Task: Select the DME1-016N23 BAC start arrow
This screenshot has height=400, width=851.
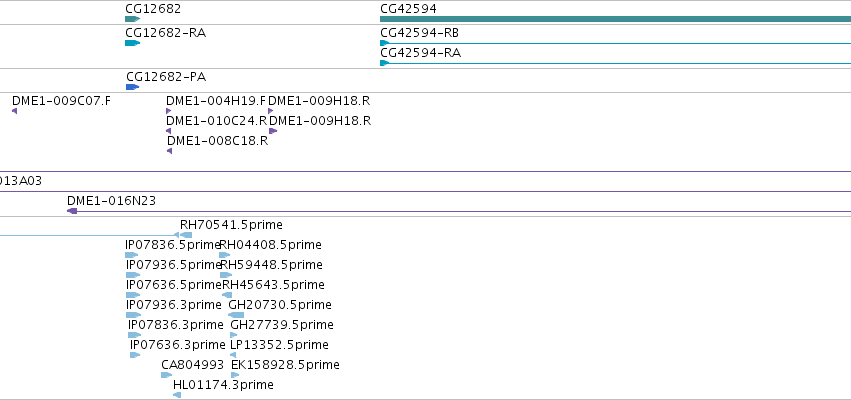Action: (x=72, y=211)
